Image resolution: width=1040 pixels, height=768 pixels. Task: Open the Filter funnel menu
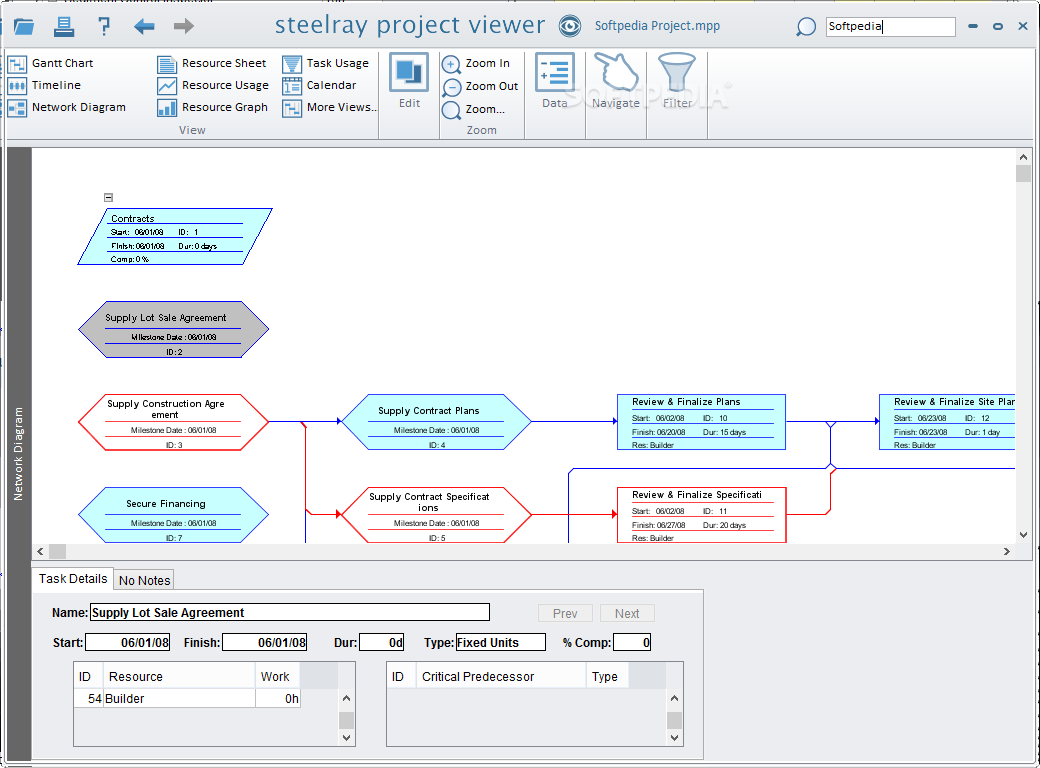(x=677, y=80)
